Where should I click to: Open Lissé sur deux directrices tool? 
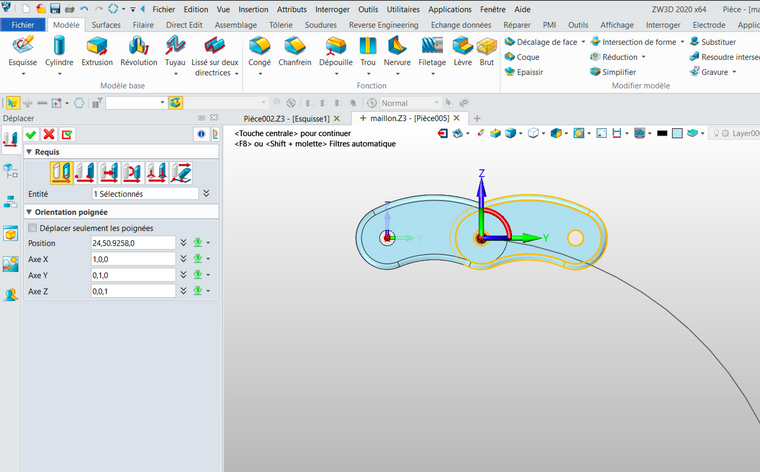(x=215, y=56)
